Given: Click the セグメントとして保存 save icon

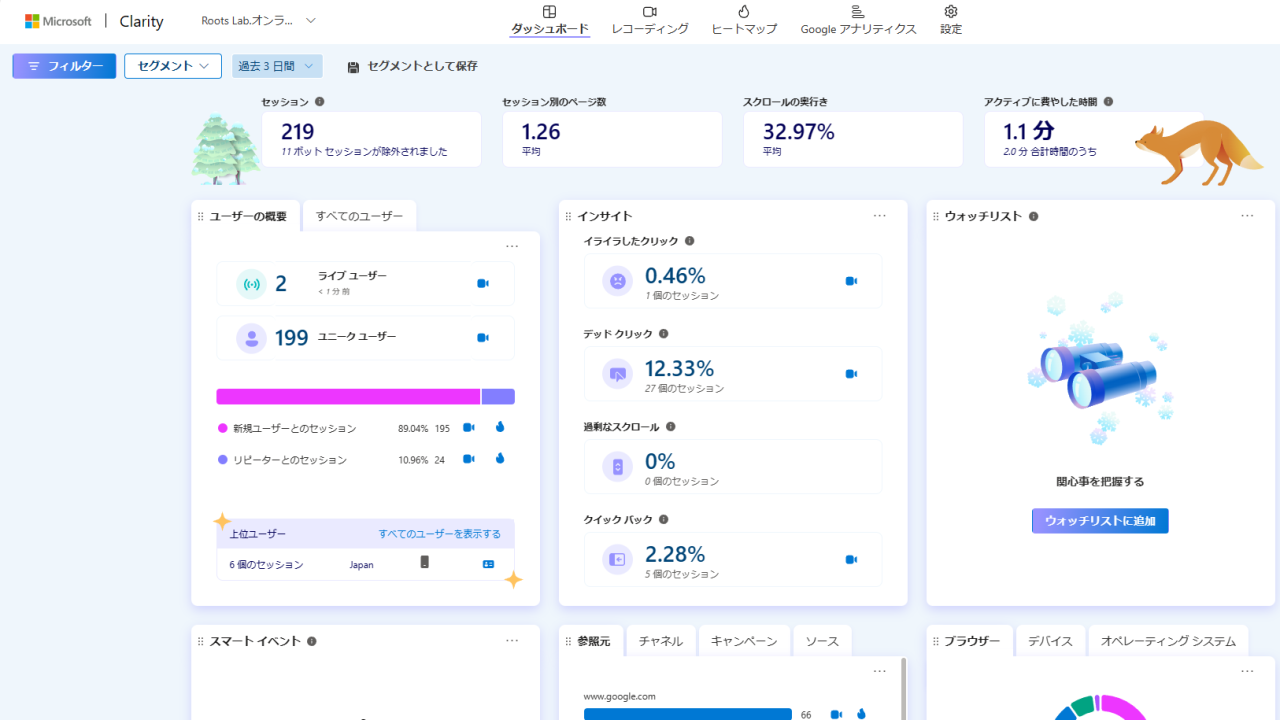Looking at the screenshot, I should click(353, 67).
